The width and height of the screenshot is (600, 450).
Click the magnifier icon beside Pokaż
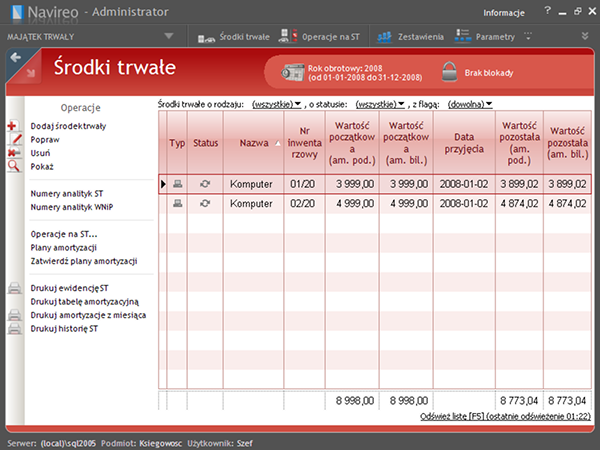13,166
